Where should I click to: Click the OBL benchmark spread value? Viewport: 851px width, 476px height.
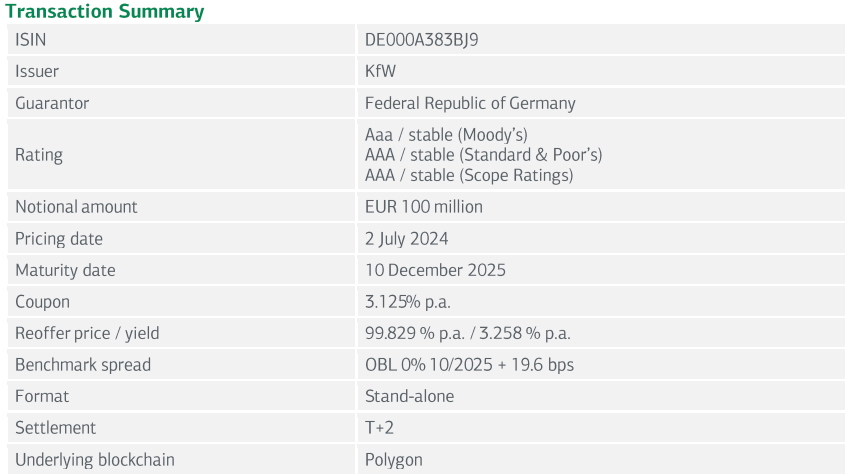tap(469, 365)
